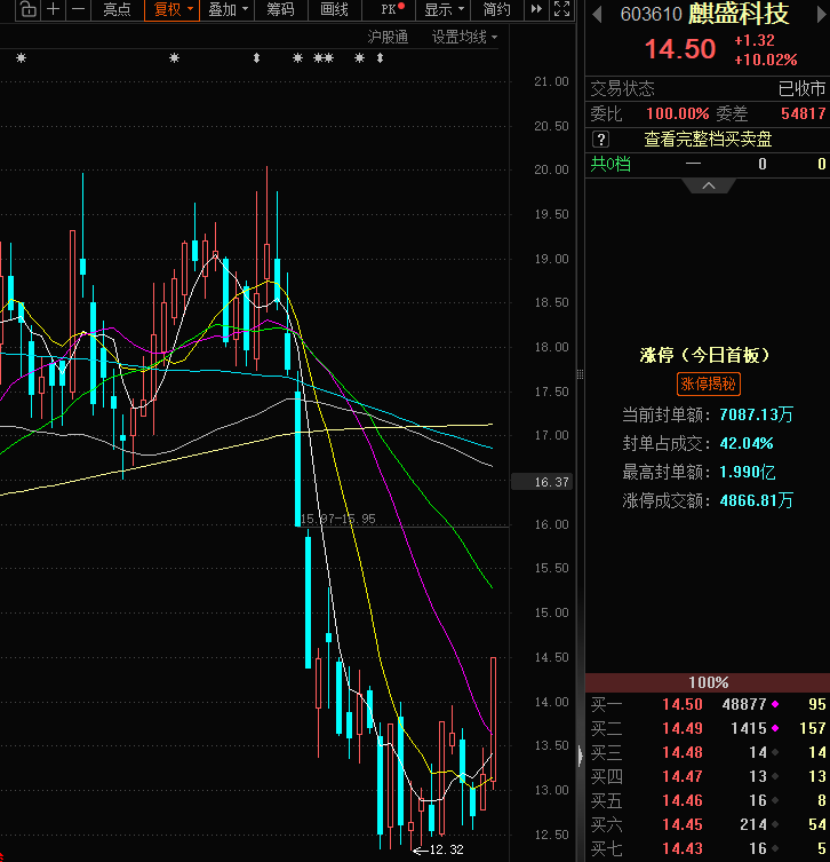Open the 复权 adjustment dropdown
The width and height of the screenshot is (830, 862).
(x=172, y=9)
